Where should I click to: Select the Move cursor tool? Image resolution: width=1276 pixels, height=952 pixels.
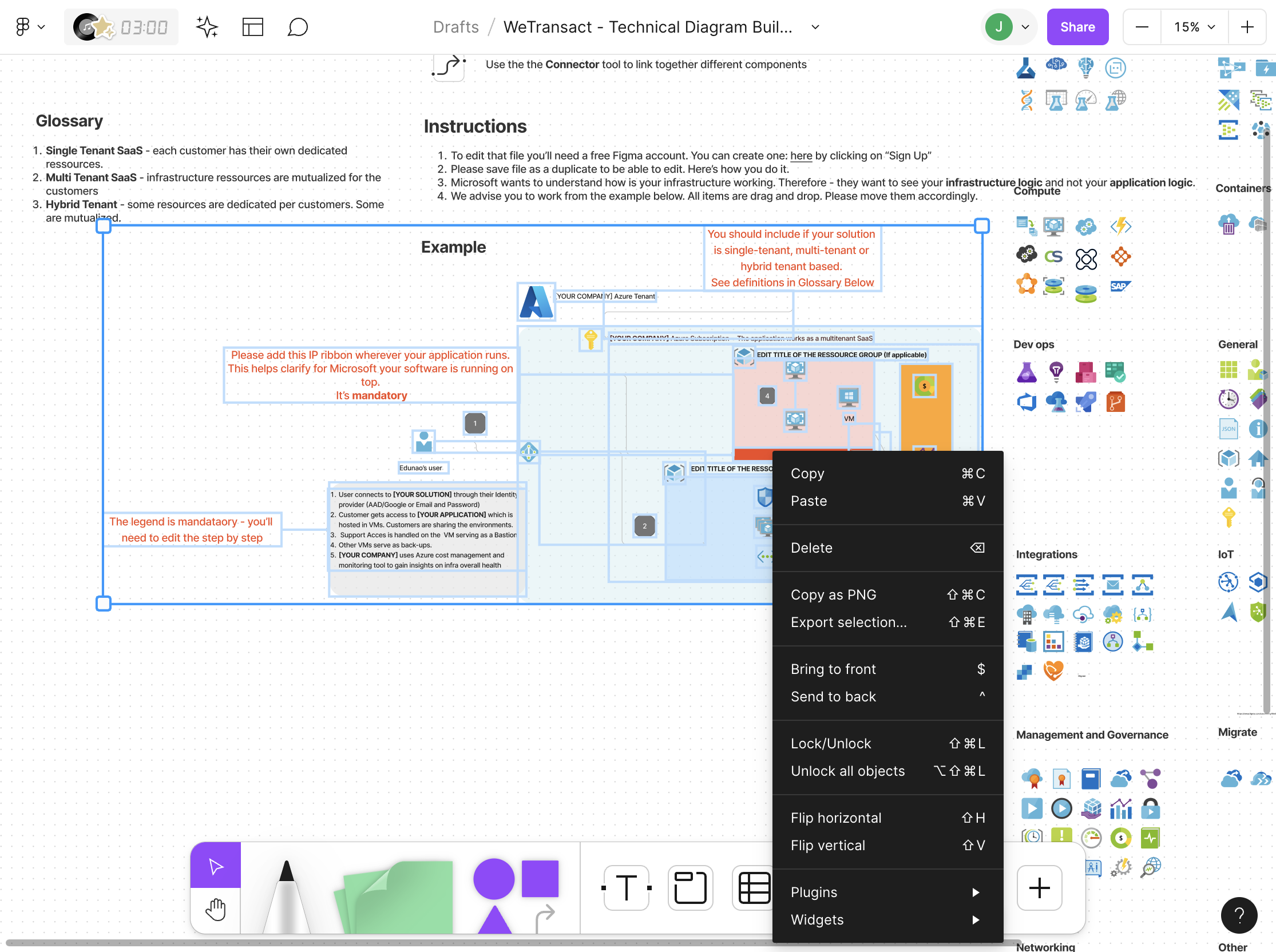[216, 866]
